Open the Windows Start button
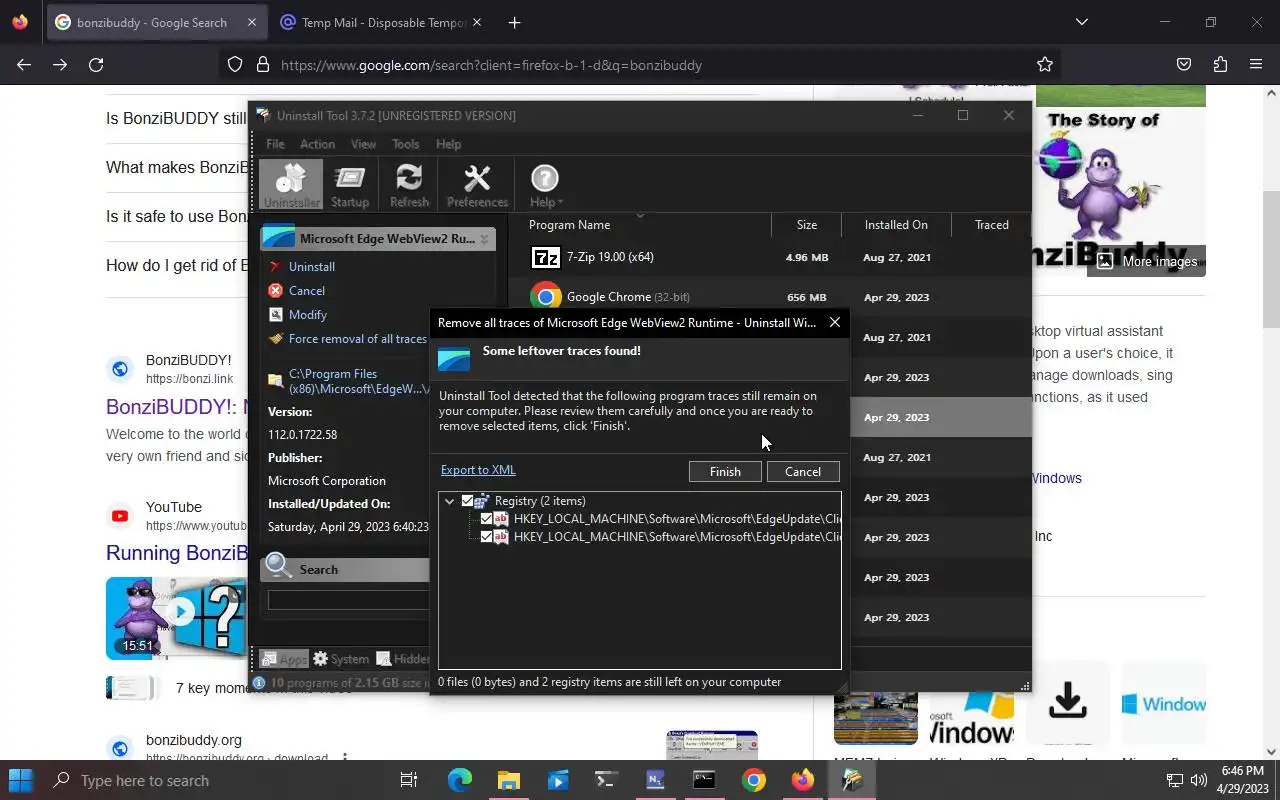This screenshot has height=800, width=1280. tap(21, 780)
